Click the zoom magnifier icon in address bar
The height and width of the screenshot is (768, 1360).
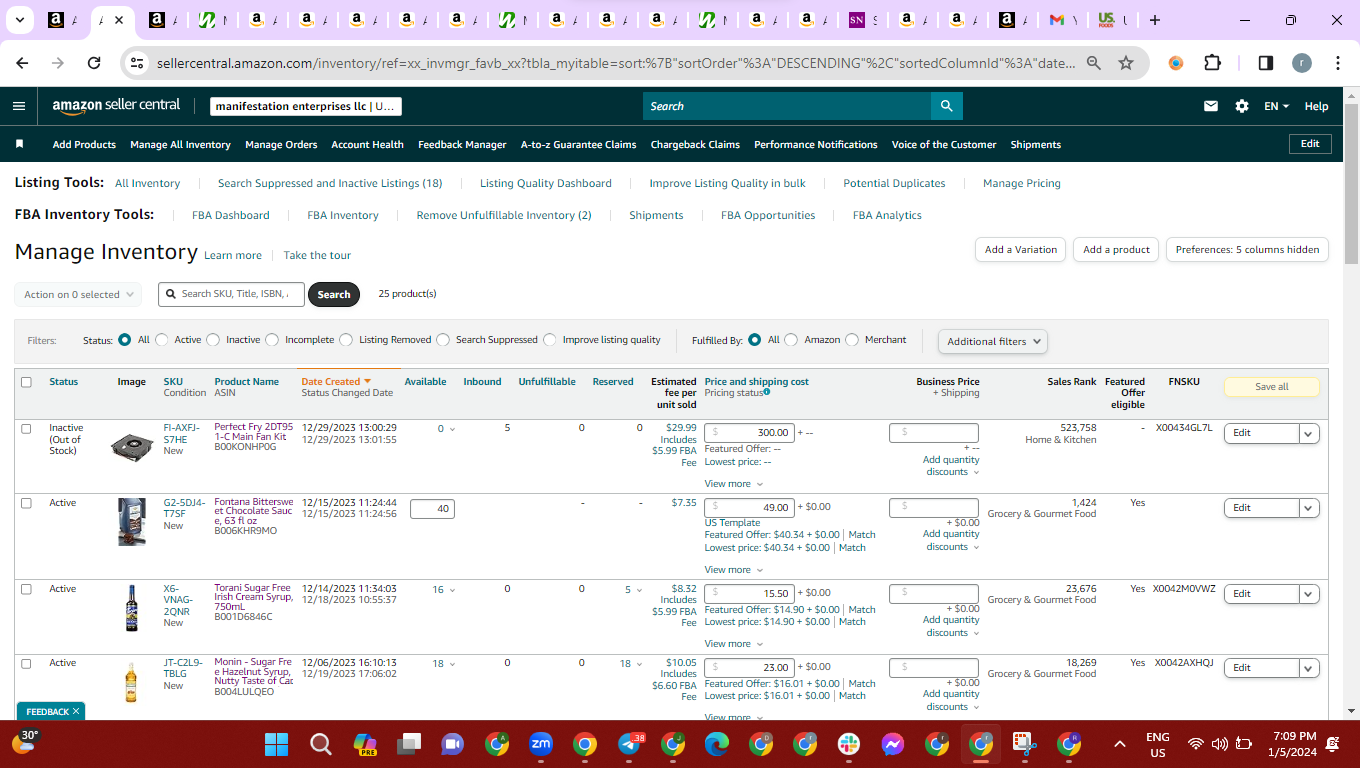[x=1094, y=63]
